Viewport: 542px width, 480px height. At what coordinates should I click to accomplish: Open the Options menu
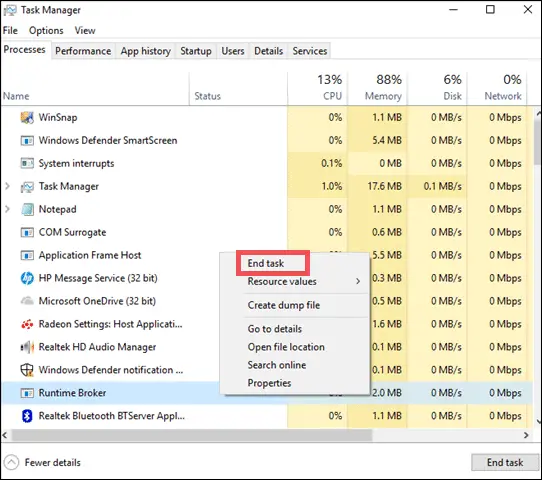46,30
